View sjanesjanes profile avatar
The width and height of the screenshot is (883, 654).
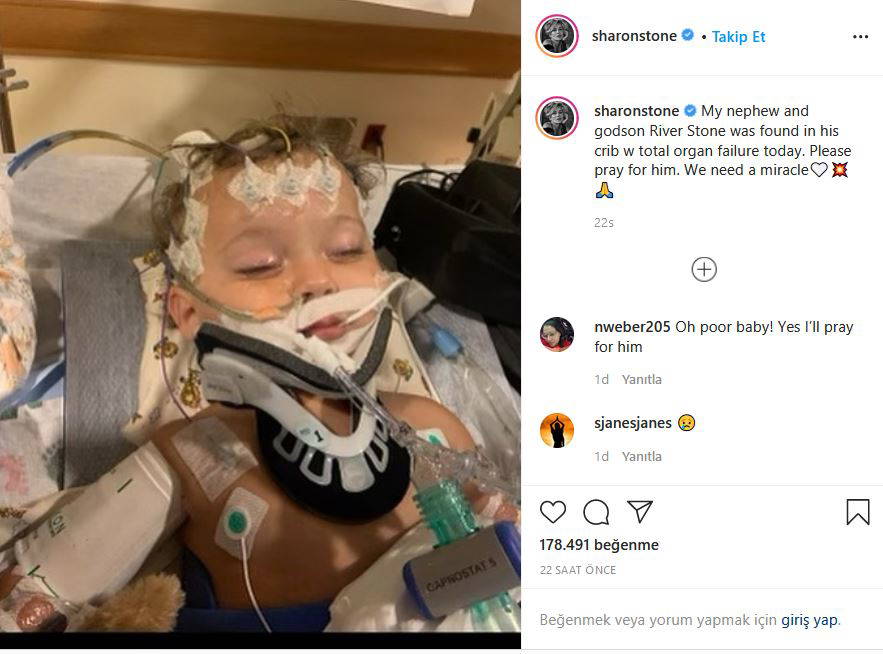tap(557, 430)
